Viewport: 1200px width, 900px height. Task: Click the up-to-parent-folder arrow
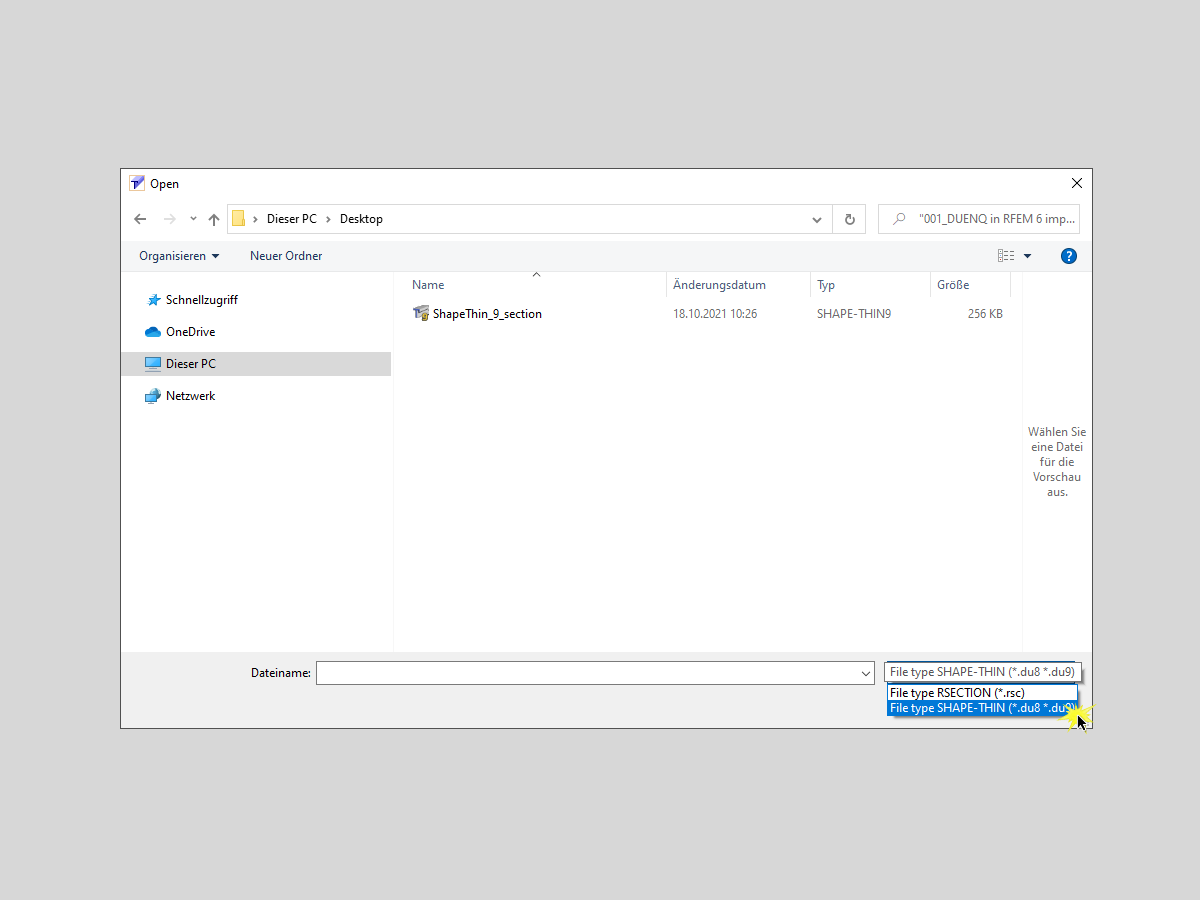click(x=214, y=218)
